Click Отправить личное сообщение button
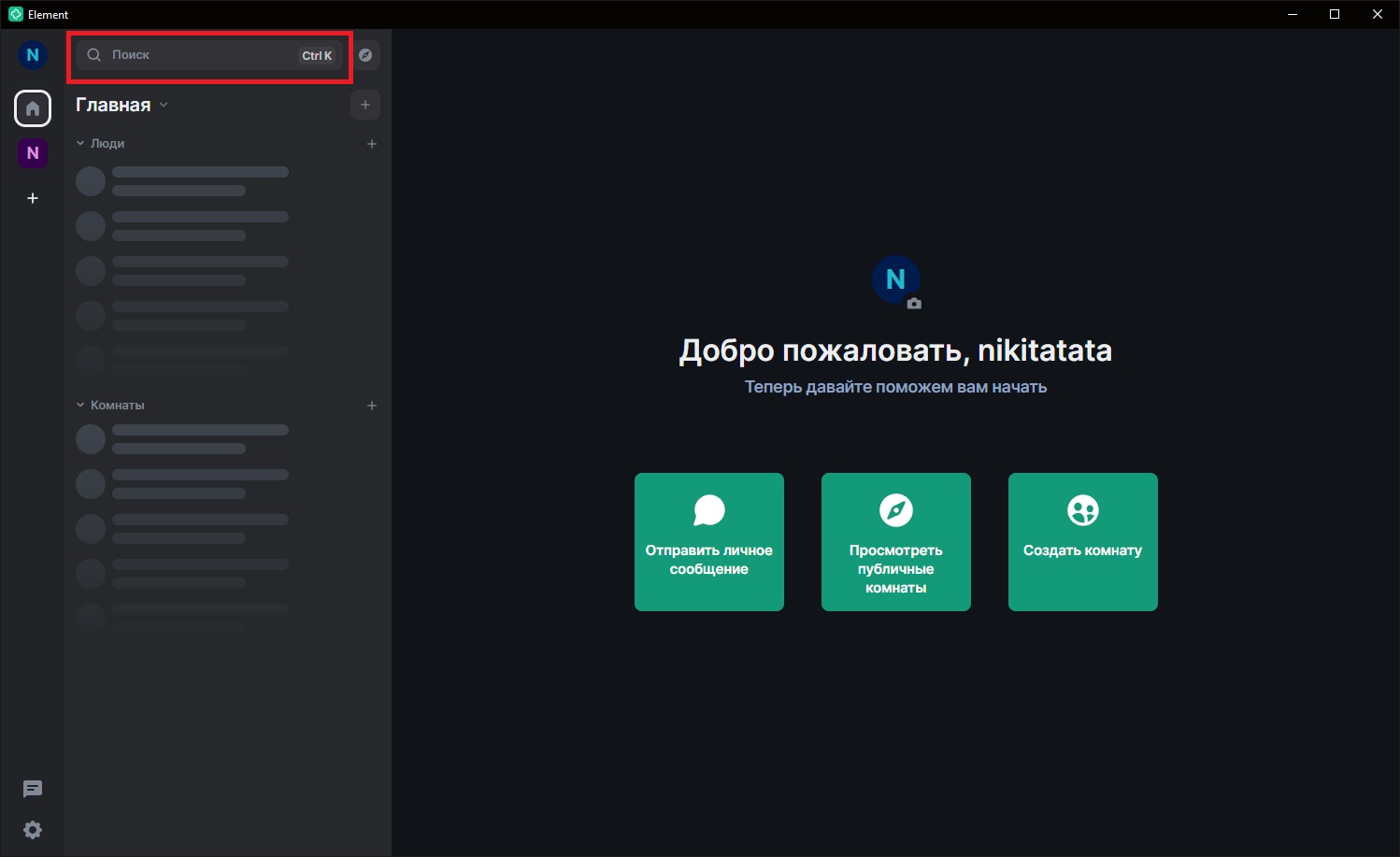1400x857 pixels. point(709,542)
